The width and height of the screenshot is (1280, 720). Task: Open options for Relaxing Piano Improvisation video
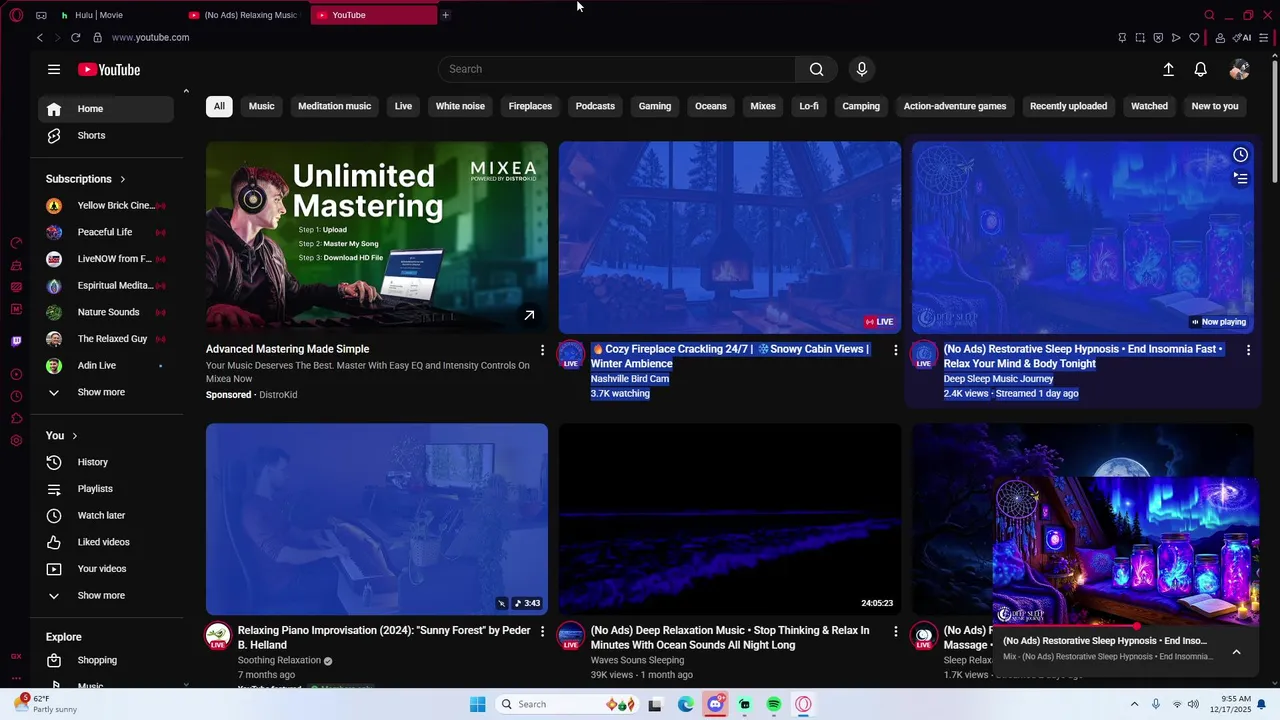pyautogui.click(x=542, y=632)
